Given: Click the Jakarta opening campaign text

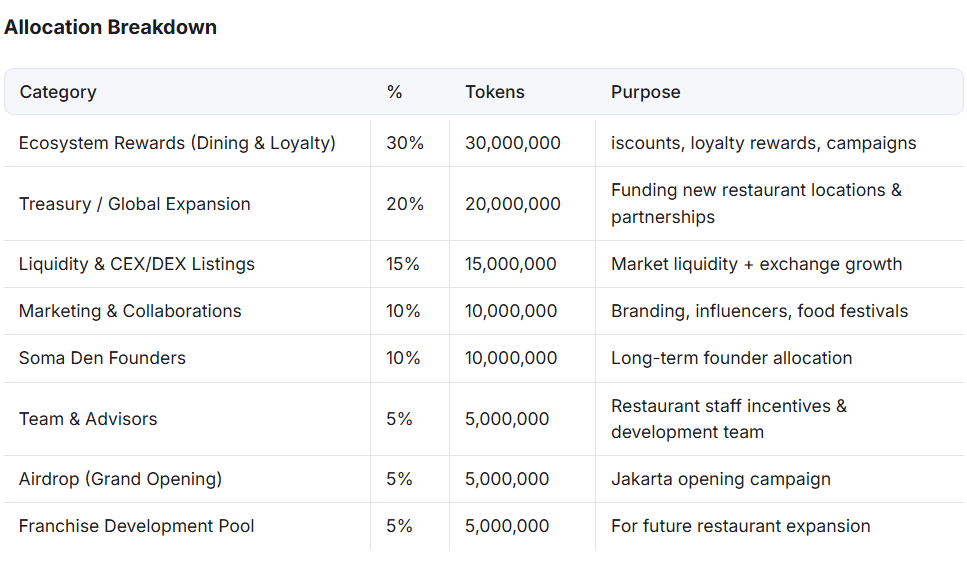Looking at the screenshot, I should point(720,479).
